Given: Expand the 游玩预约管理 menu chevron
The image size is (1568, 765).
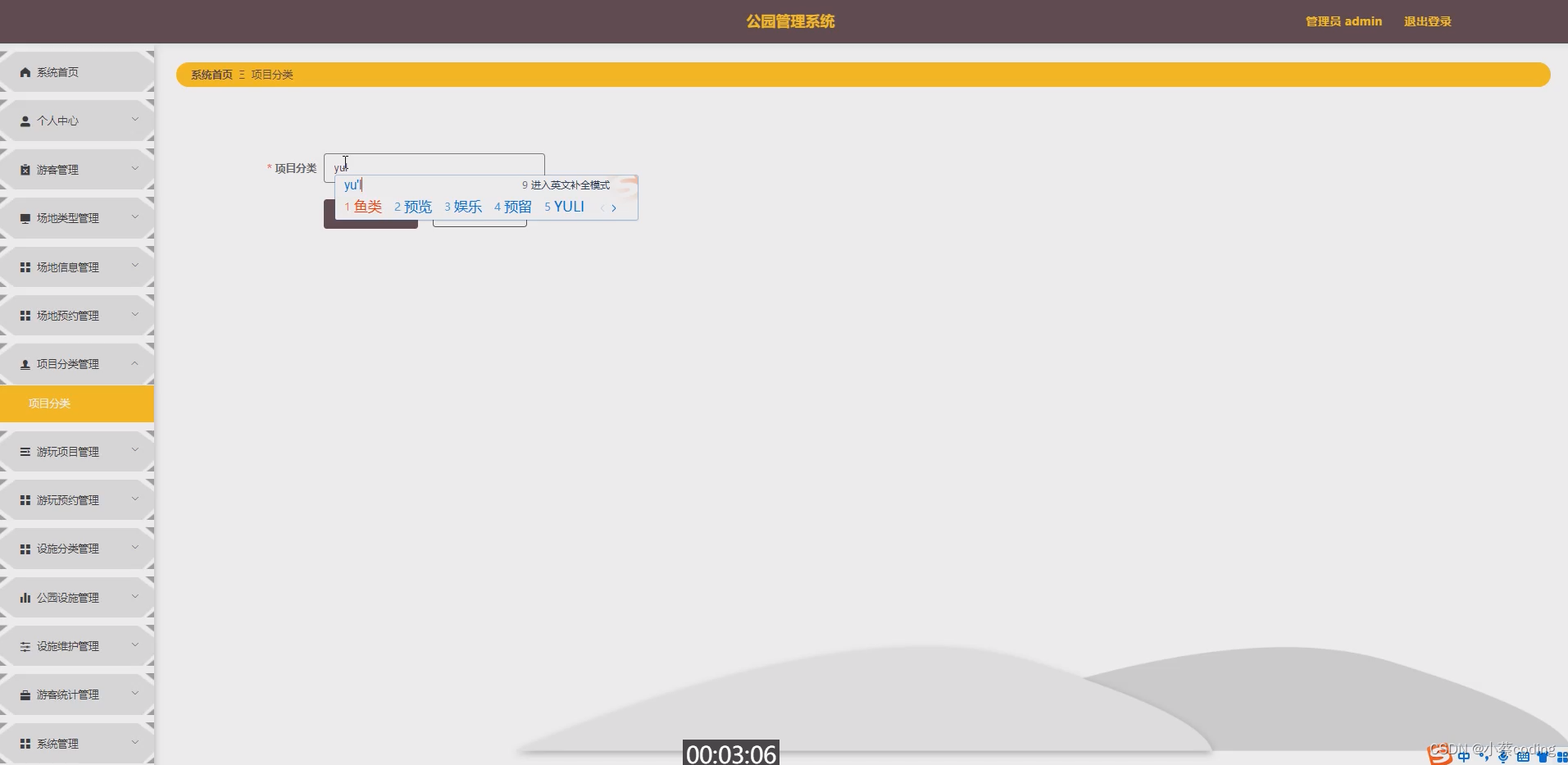Looking at the screenshot, I should (135, 499).
